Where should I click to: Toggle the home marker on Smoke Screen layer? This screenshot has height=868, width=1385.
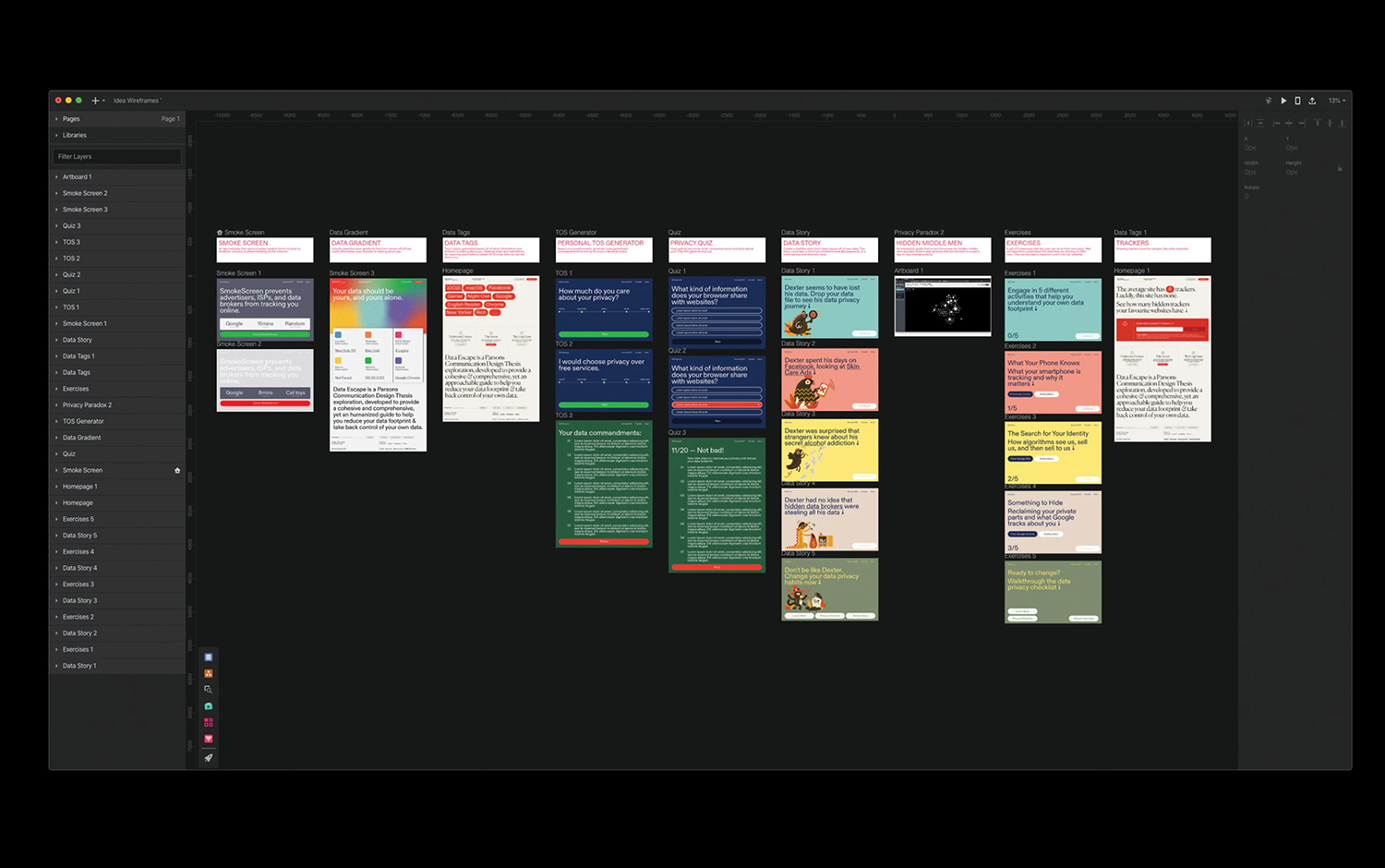[177, 470]
